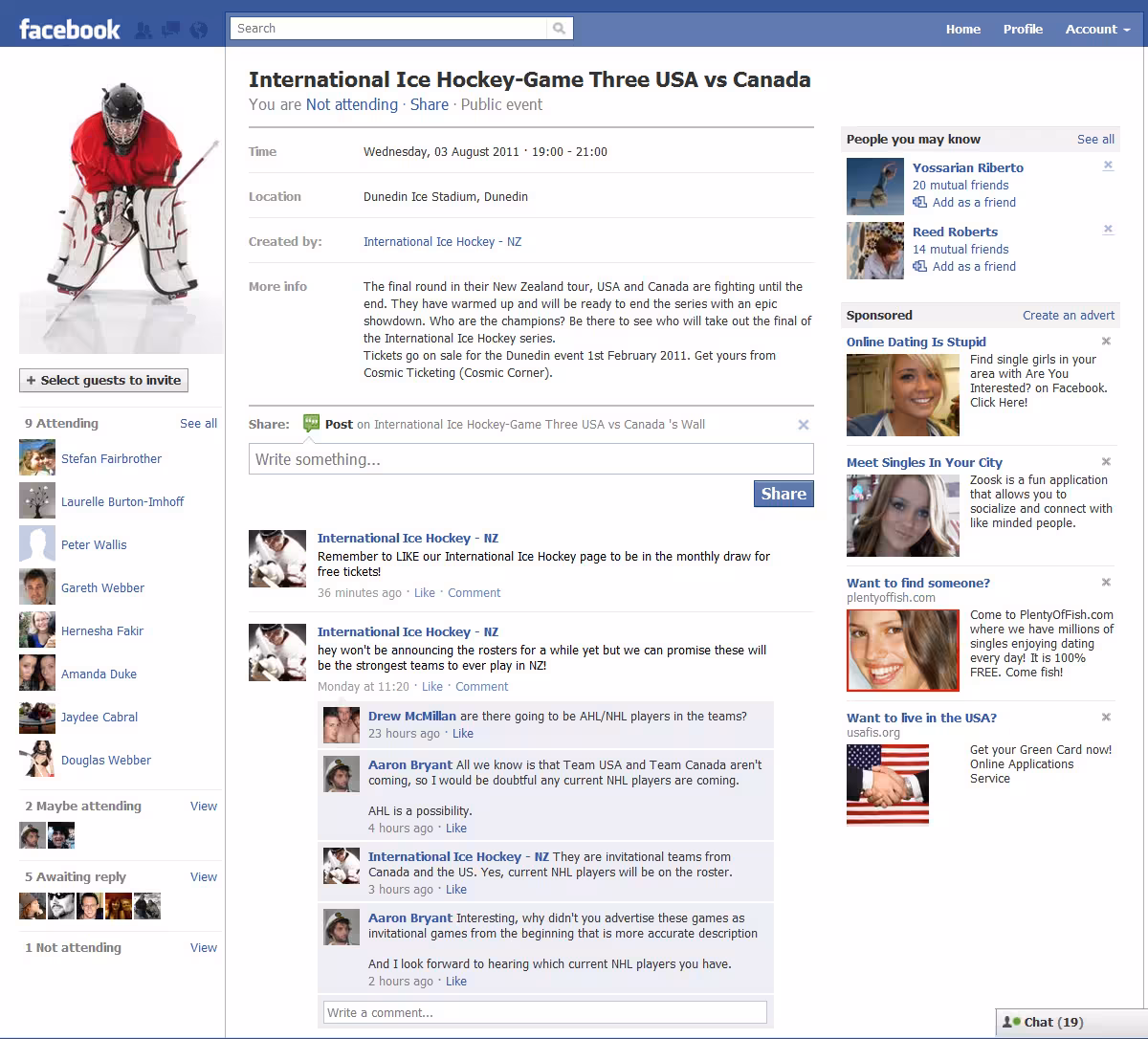Image resolution: width=1148 pixels, height=1039 pixels.
Task: Click Create an advert link
Action: pyautogui.click(x=1069, y=315)
